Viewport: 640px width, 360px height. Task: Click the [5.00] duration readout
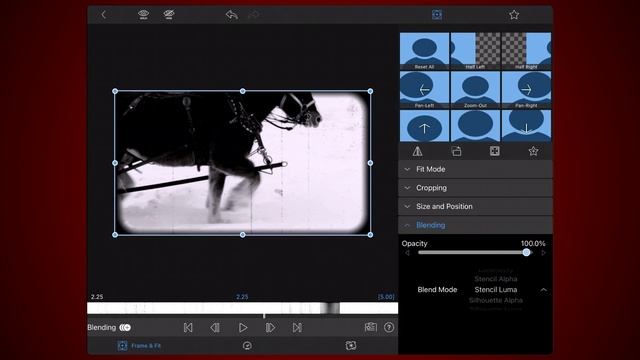[386, 297]
